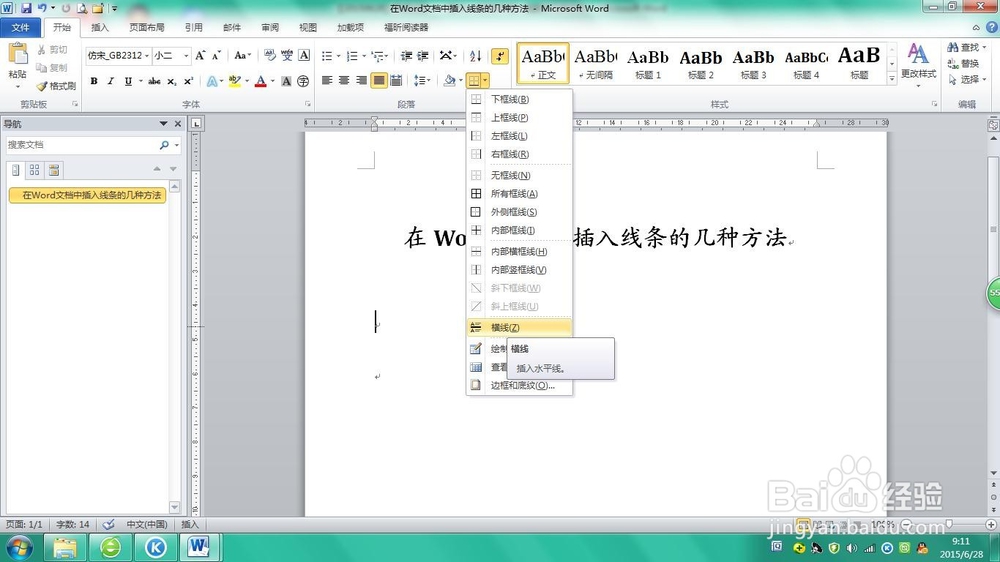Align text left

pyautogui.click(x=327, y=80)
